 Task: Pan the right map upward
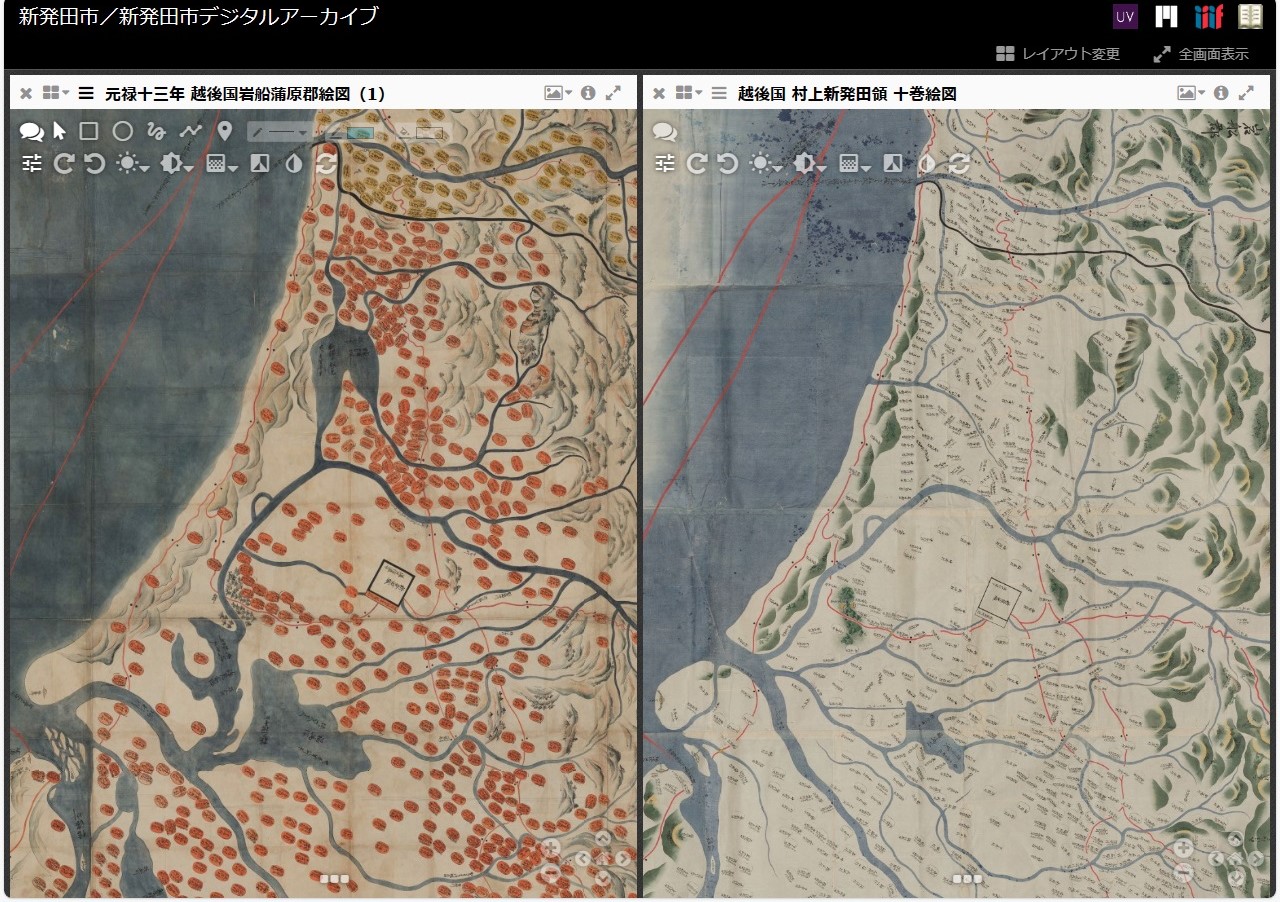click(1236, 839)
